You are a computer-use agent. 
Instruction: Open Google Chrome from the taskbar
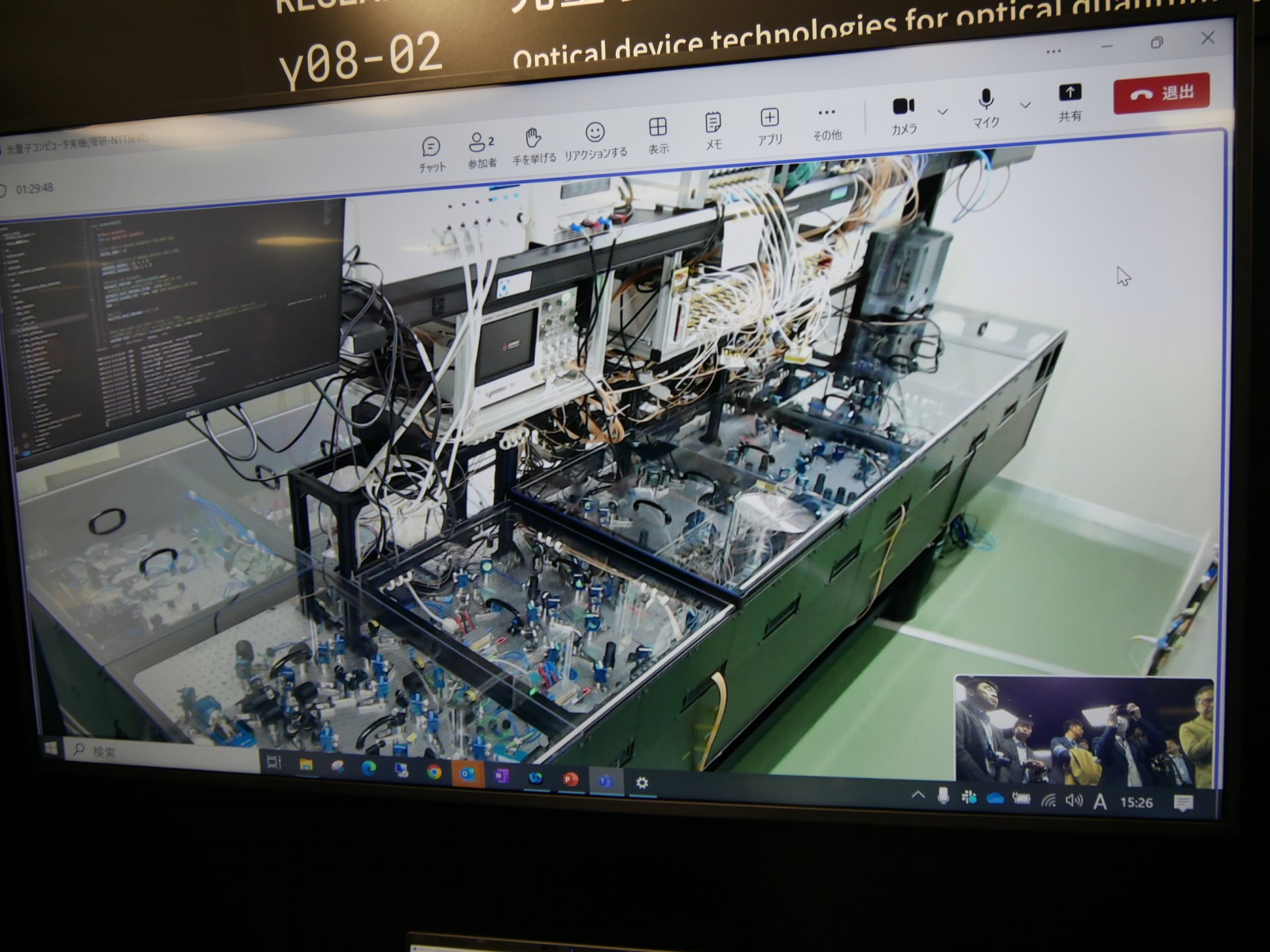click(433, 772)
